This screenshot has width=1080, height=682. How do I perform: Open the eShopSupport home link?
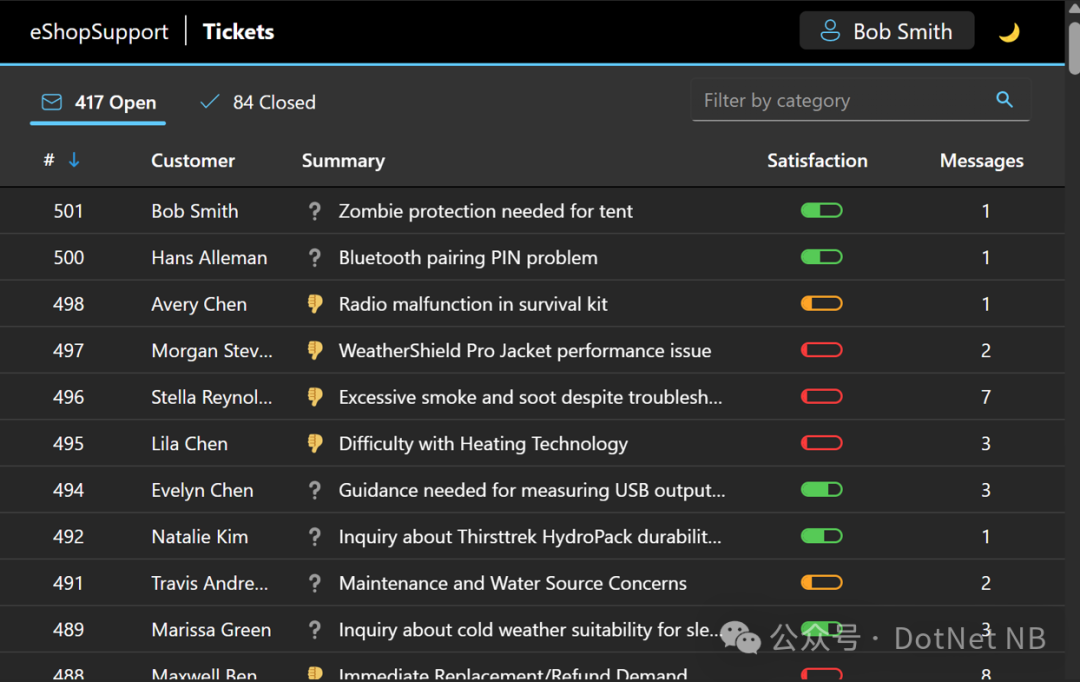click(99, 32)
